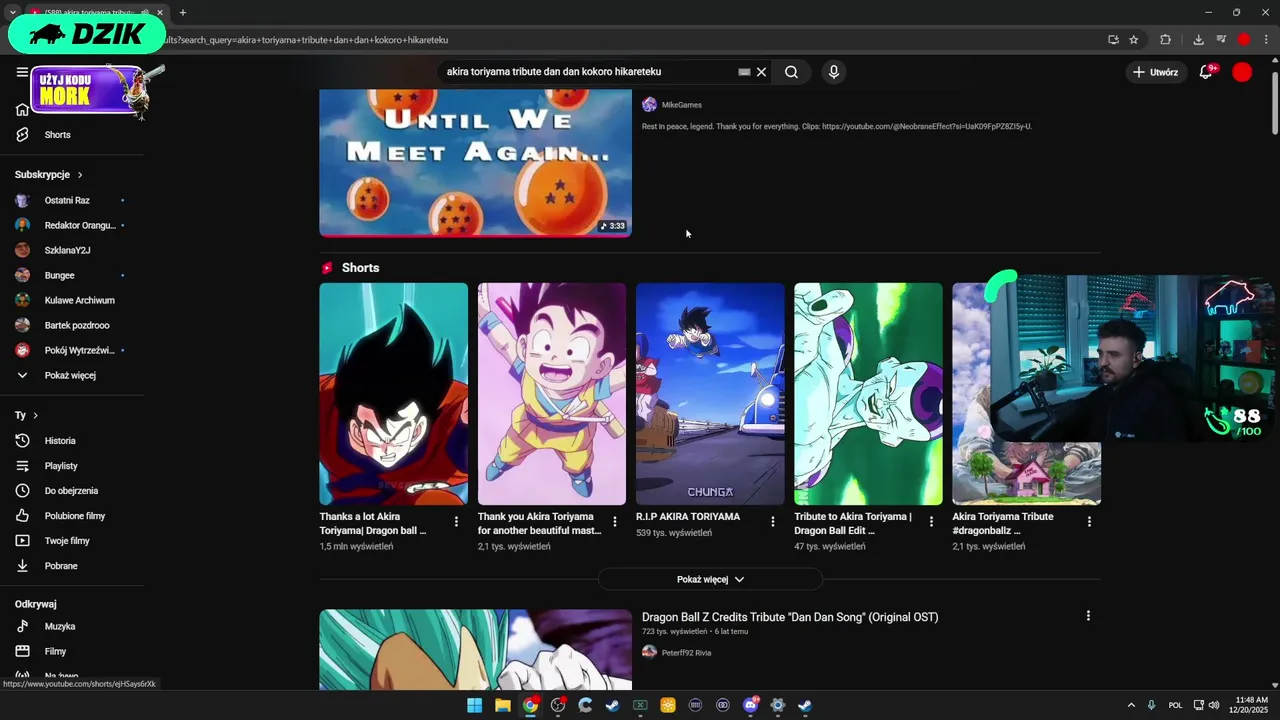Click install app icon in address bar
The height and width of the screenshot is (720, 1280).
1113,40
